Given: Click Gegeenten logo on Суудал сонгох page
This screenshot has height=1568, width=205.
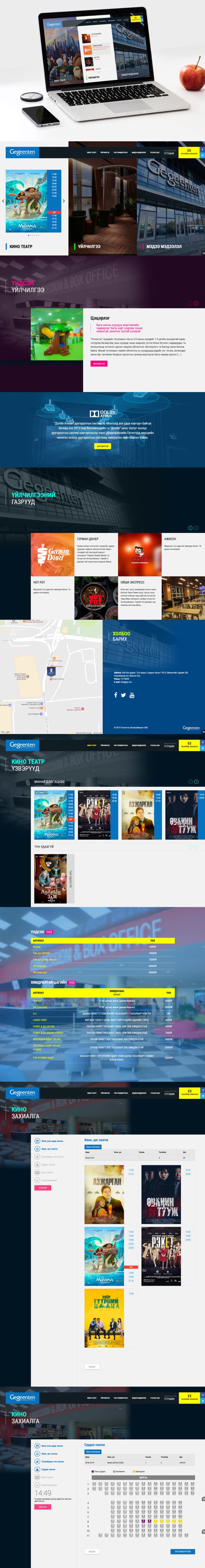Looking at the screenshot, I should coord(23,1398).
